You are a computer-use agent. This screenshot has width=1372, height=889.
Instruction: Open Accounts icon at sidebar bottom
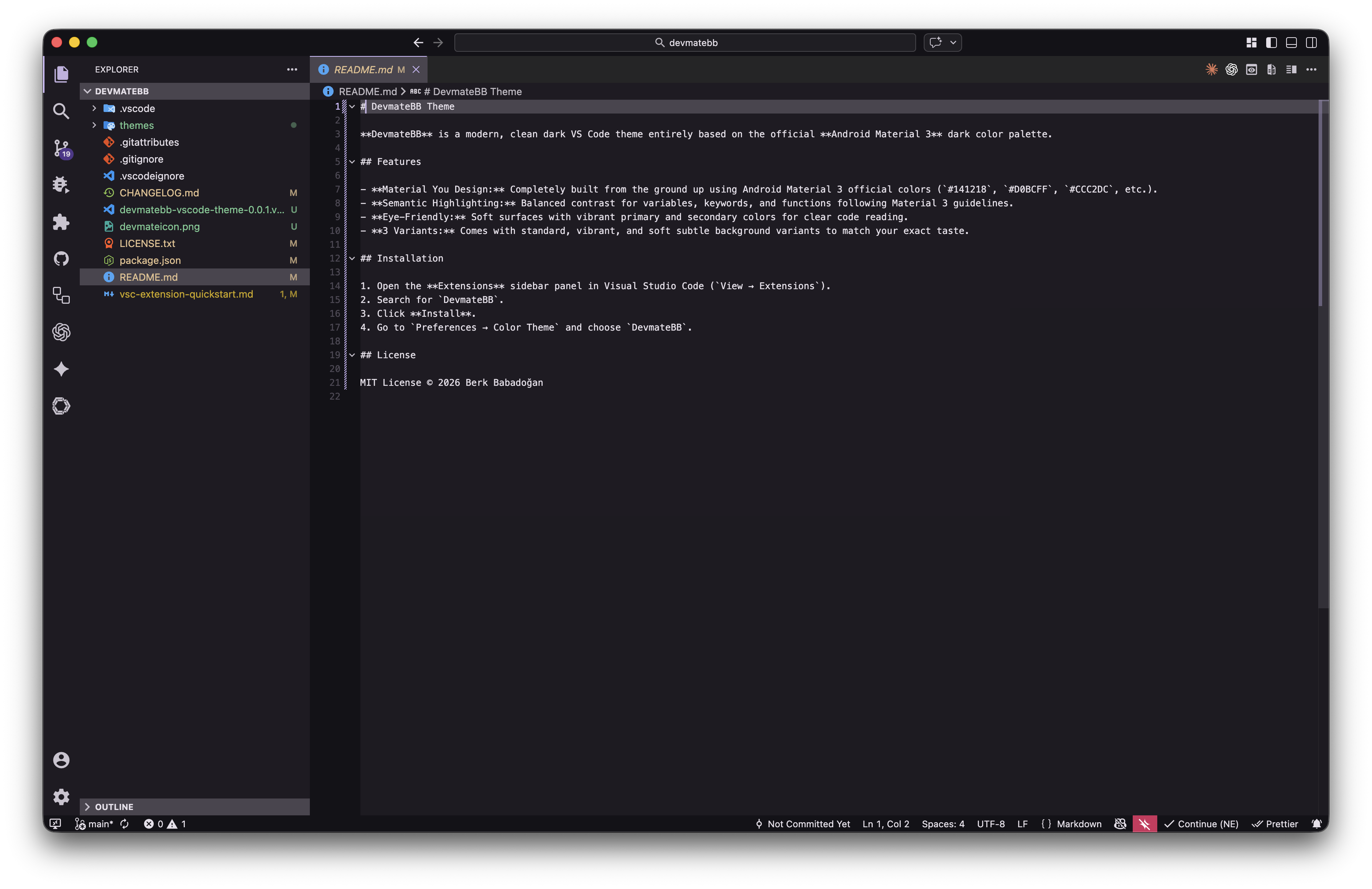(x=61, y=761)
